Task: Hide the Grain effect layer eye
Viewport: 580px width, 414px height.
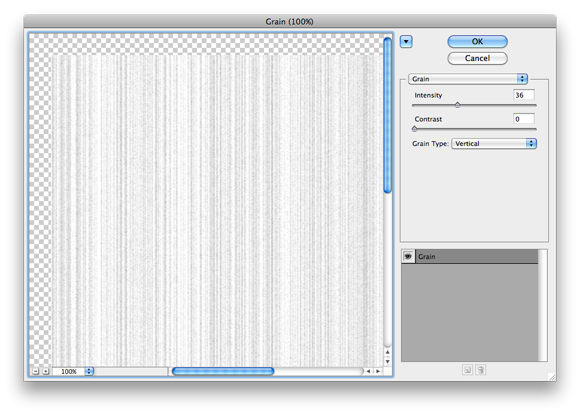Action: click(x=408, y=256)
